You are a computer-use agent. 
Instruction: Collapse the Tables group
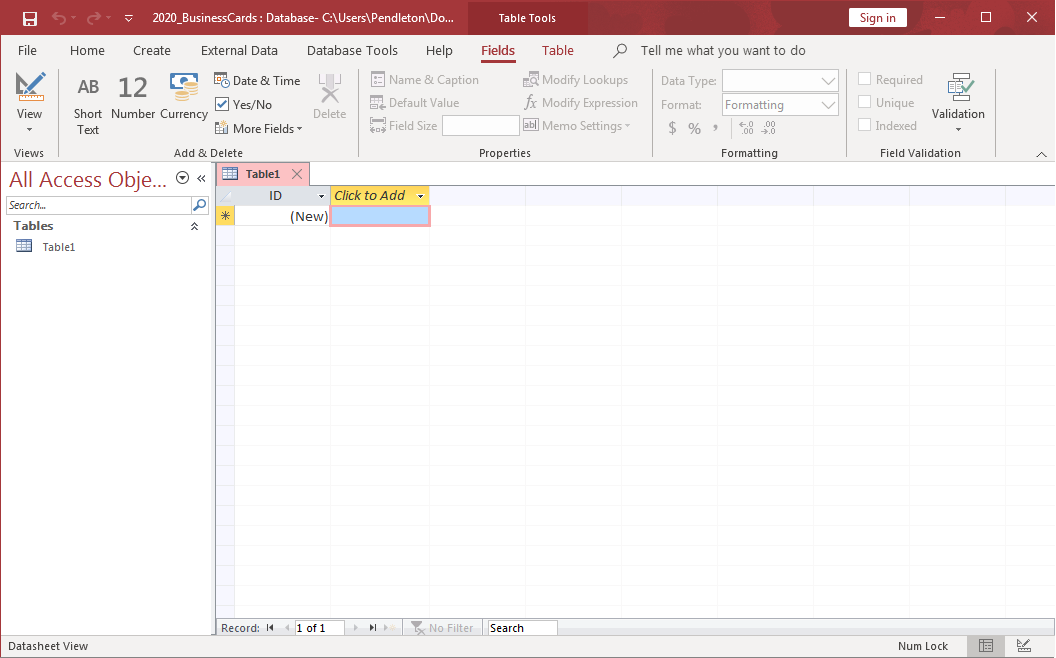pos(194,227)
